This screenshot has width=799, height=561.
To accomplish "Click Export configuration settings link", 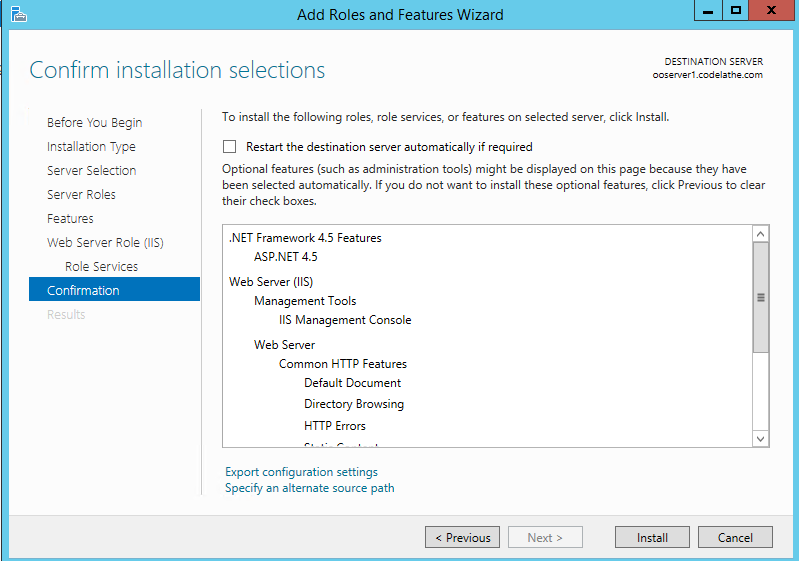I will point(301,472).
